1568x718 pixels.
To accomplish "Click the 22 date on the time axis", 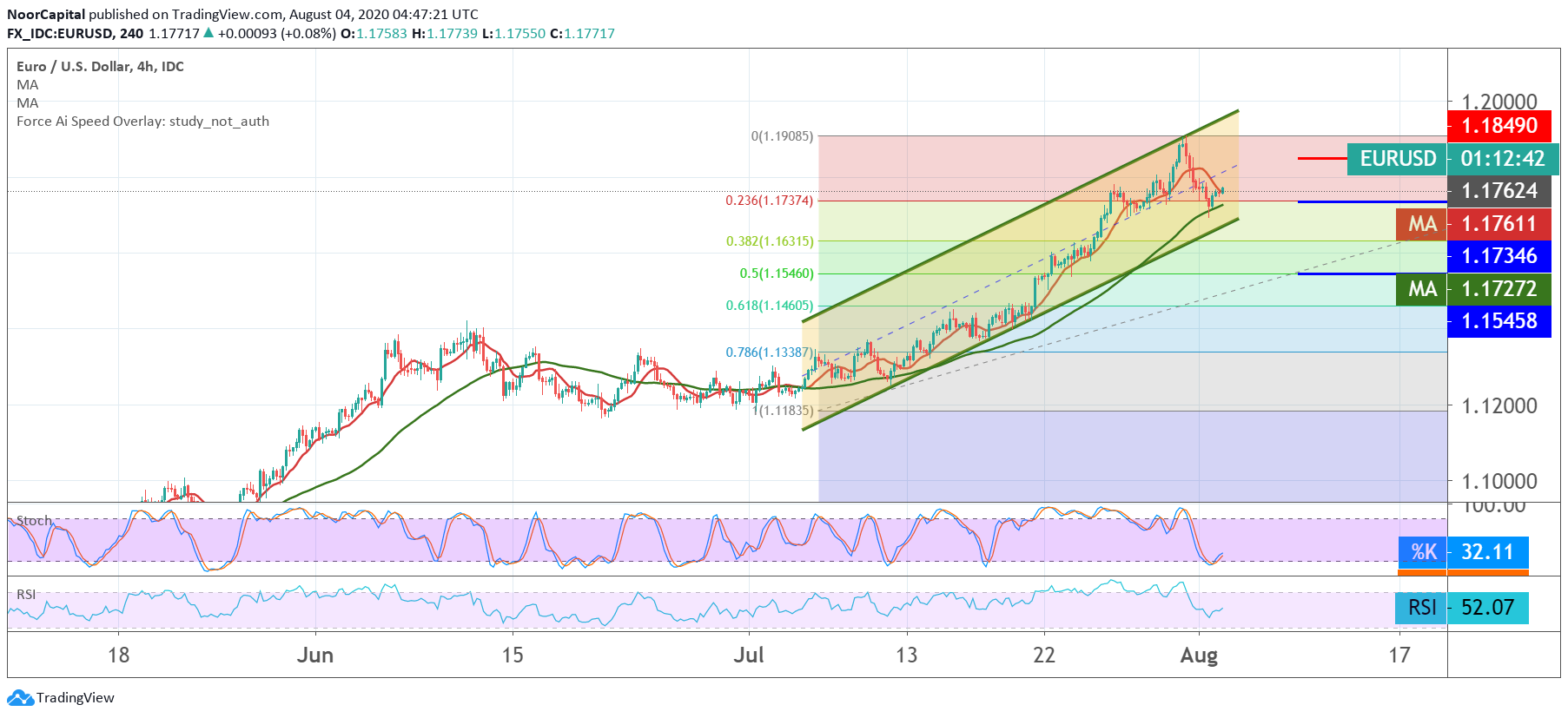I will [x=1044, y=655].
